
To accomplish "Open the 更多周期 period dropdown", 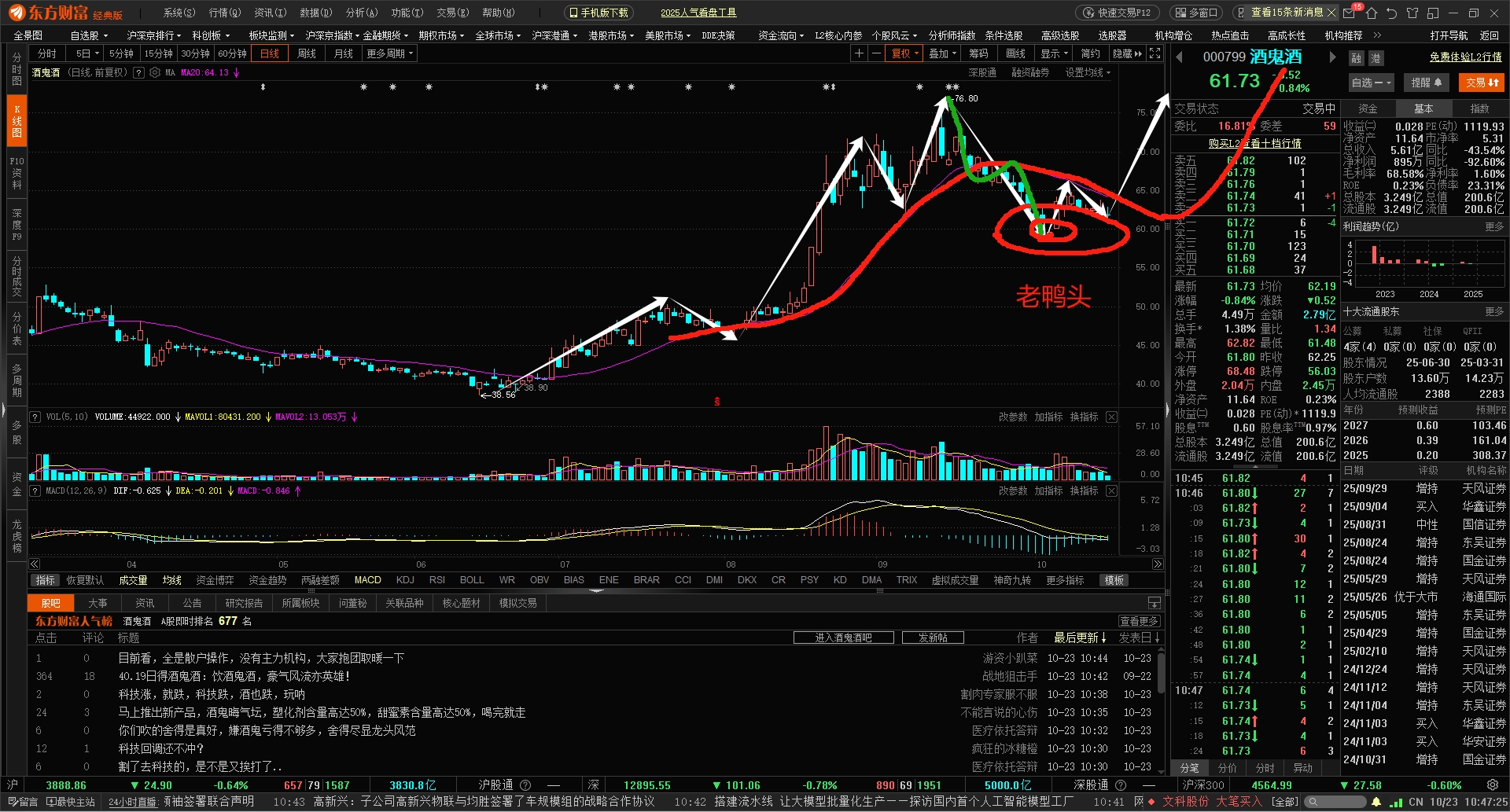I will (389, 53).
